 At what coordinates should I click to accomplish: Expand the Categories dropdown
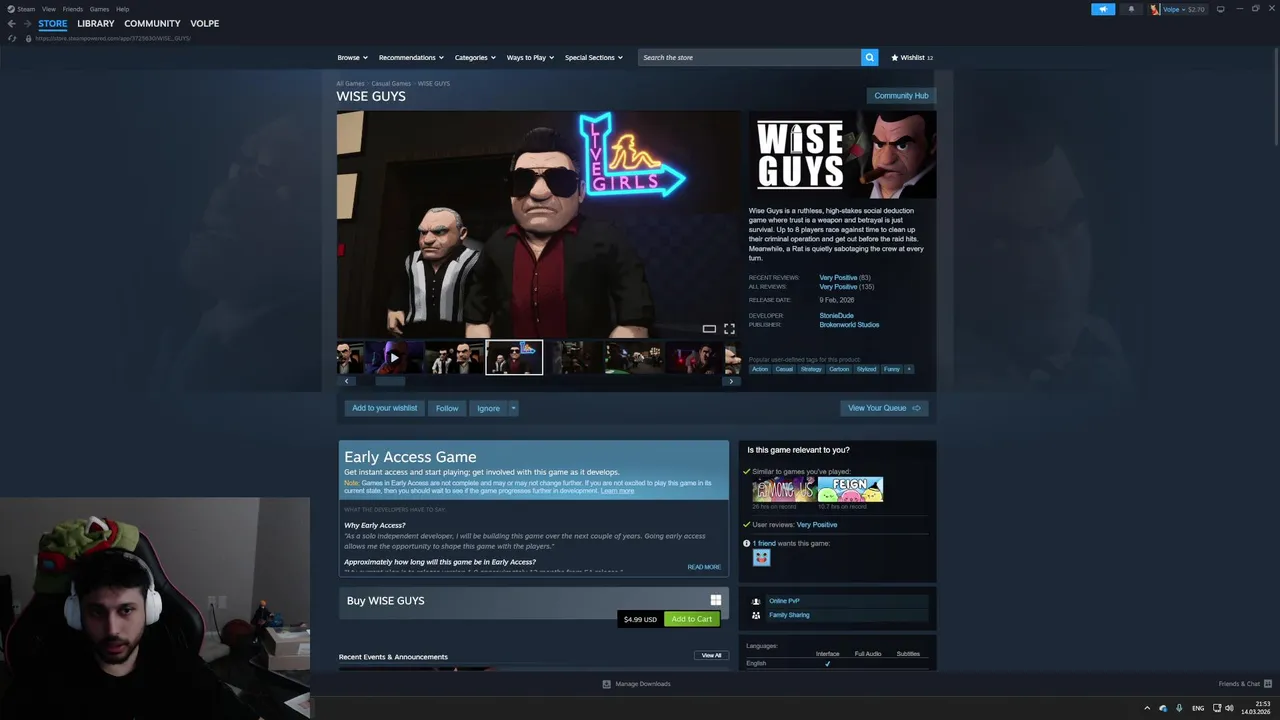(x=475, y=57)
